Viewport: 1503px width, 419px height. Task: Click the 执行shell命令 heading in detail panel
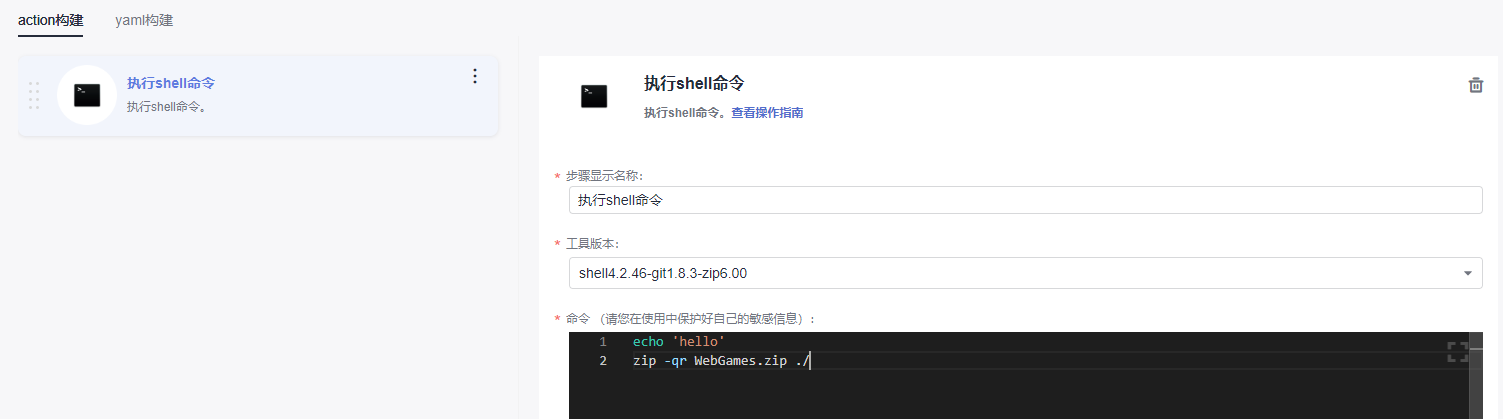pyautogui.click(x=694, y=83)
